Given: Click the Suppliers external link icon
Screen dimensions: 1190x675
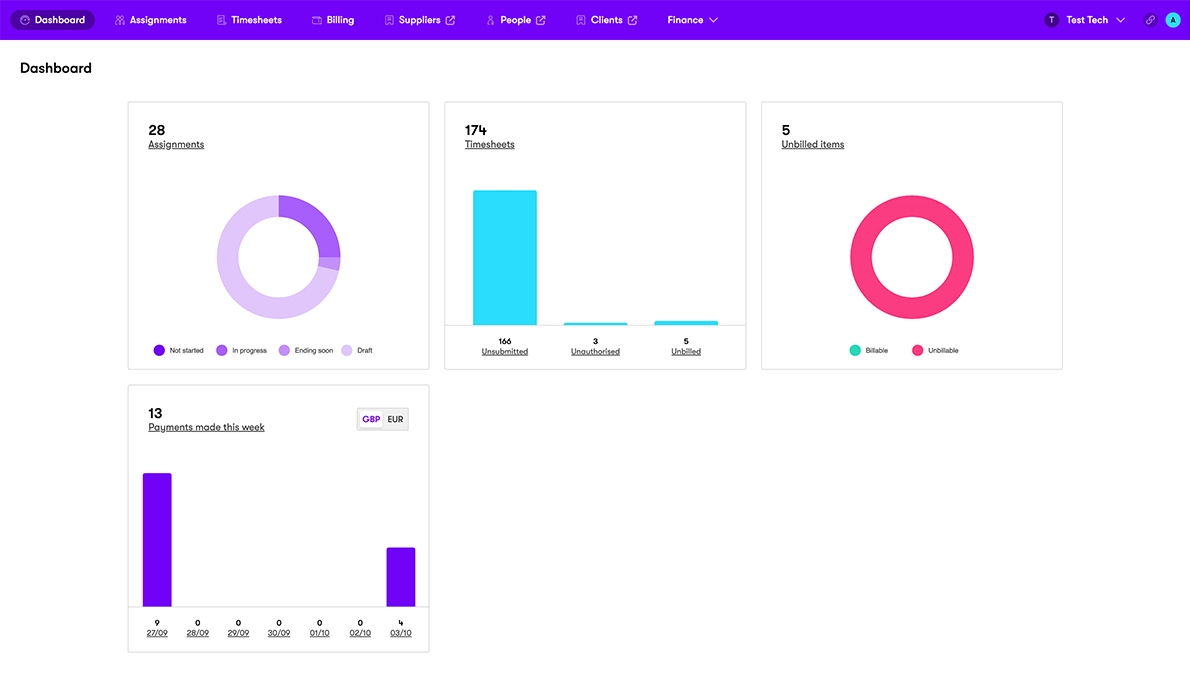Looking at the screenshot, I should point(450,20).
